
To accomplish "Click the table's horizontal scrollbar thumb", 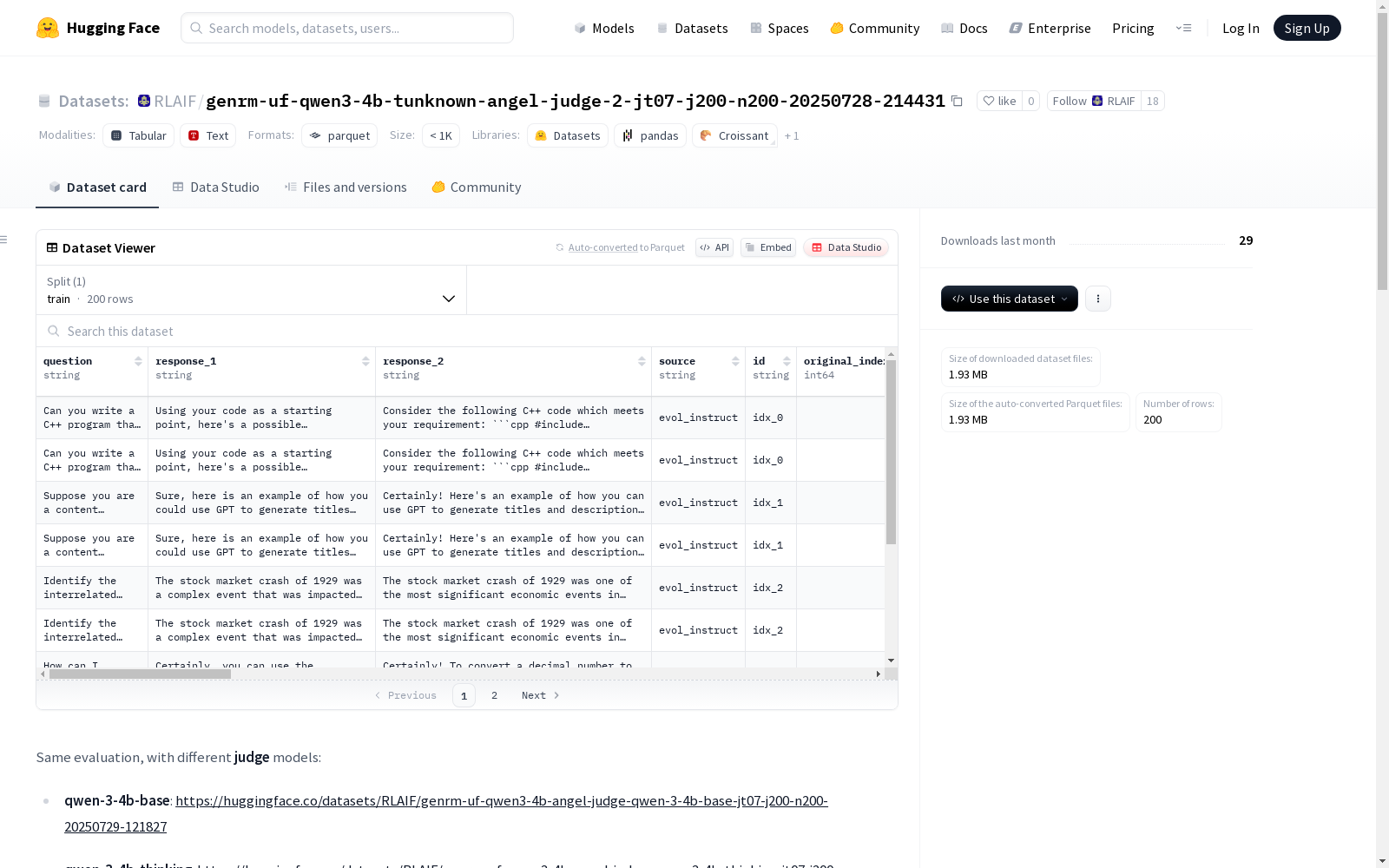I will [x=140, y=674].
